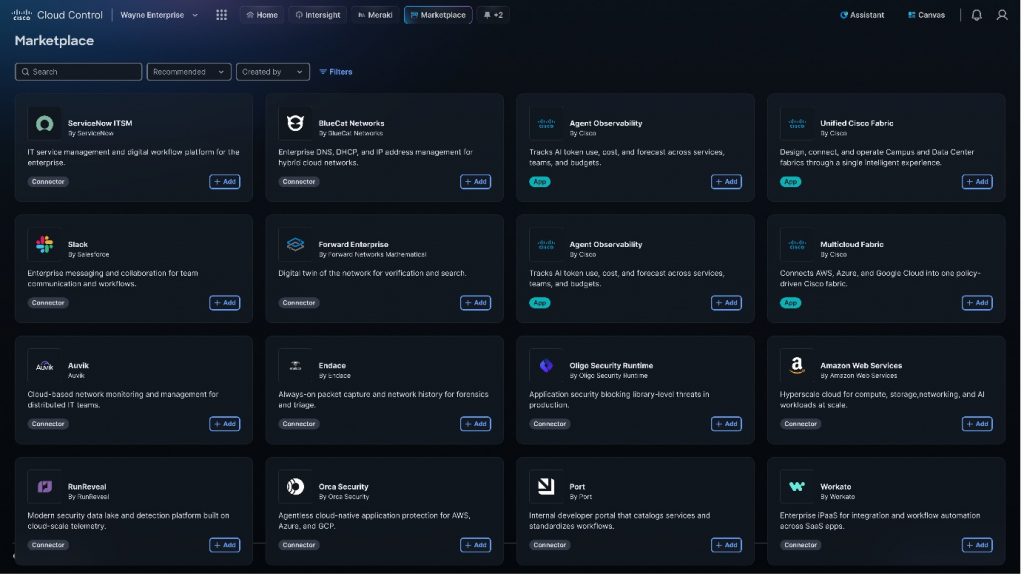Open the Orca Security card title
This screenshot has height=576, width=1024.
(x=345, y=488)
